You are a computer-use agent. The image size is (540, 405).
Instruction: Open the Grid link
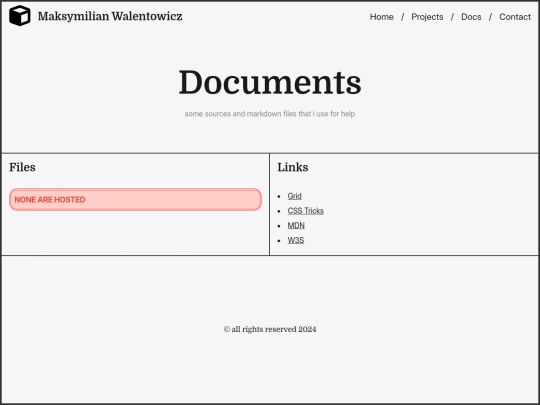pyautogui.click(x=294, y=196)
